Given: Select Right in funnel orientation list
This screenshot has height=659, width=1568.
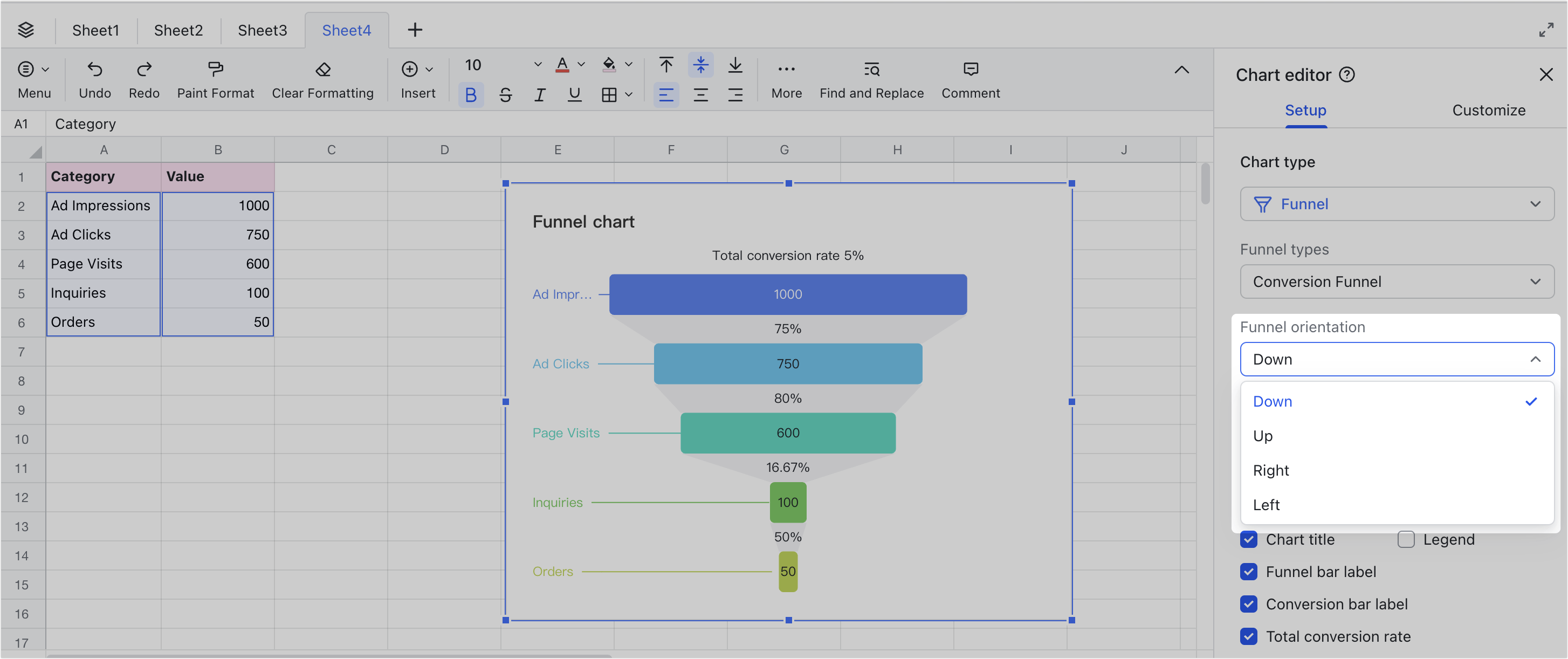Looking at the screenshot, I should pos(1271,470).
